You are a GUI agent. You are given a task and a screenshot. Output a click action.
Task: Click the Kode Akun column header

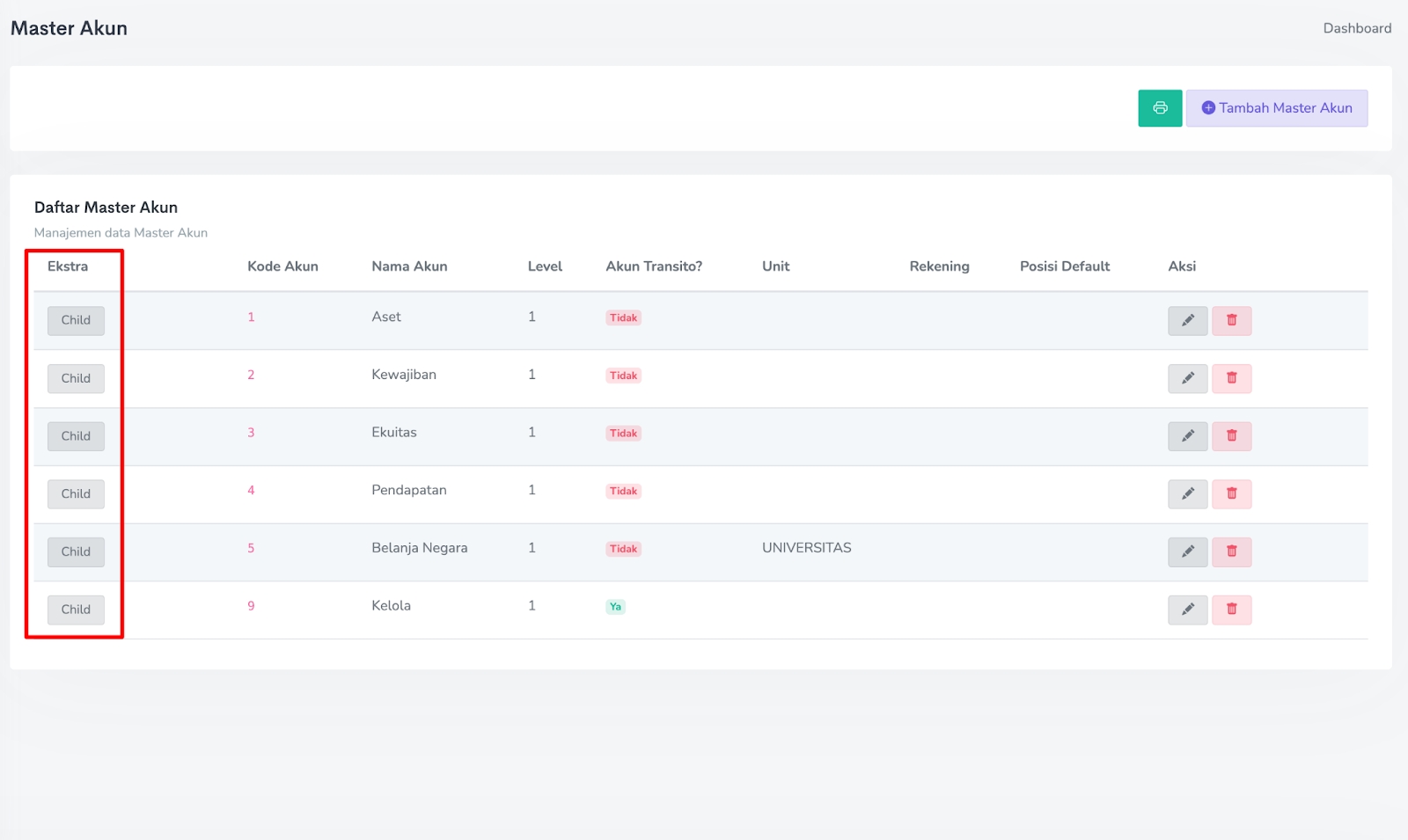pos(282,267)
